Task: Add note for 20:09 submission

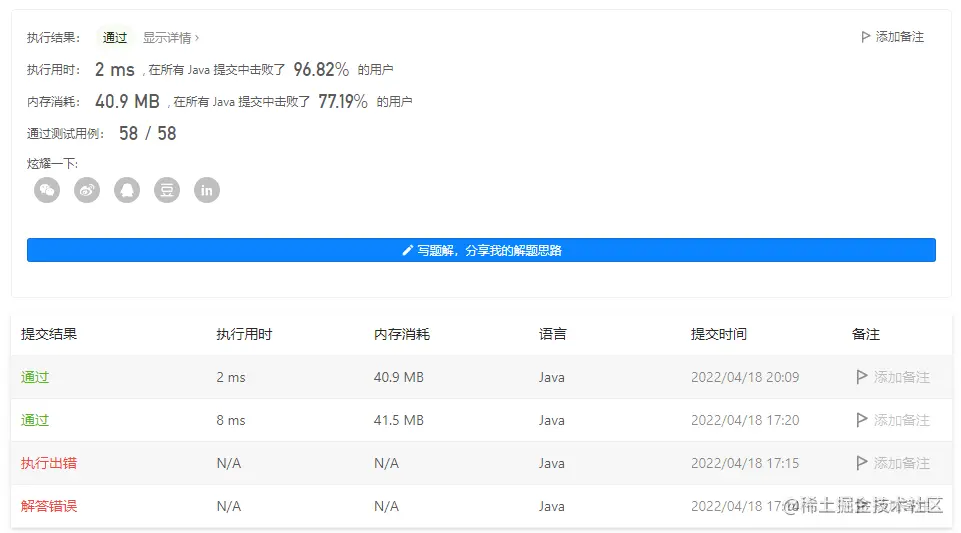Action: (893, 377)
